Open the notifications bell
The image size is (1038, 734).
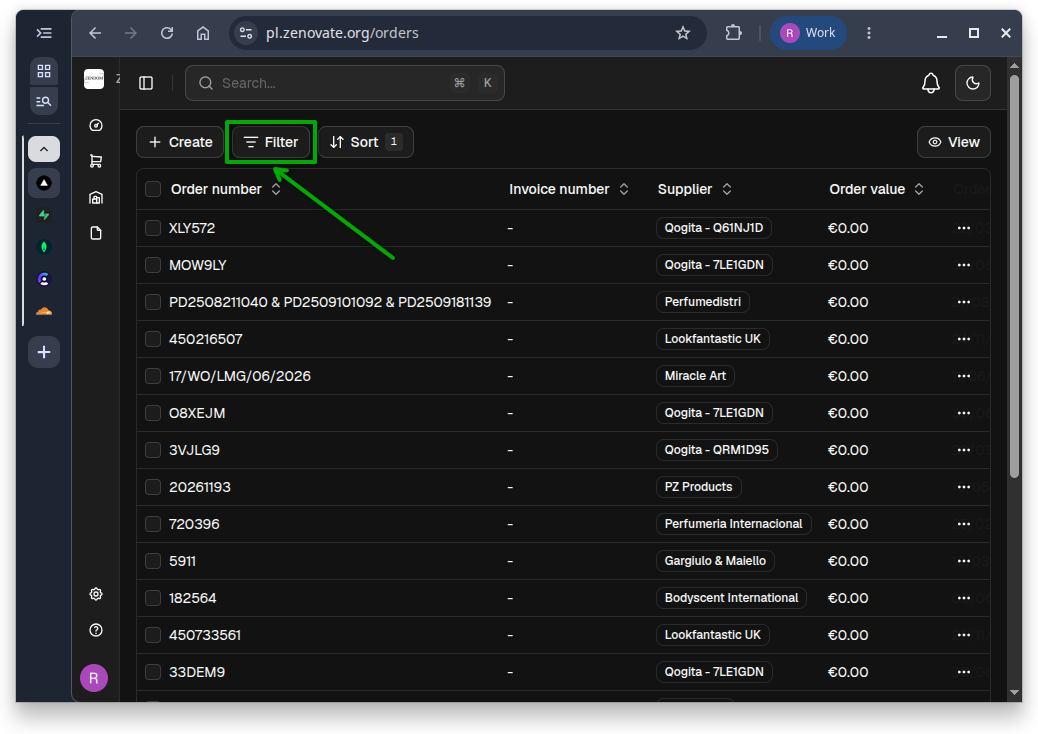pyautogui.click(x=931, y=83)
